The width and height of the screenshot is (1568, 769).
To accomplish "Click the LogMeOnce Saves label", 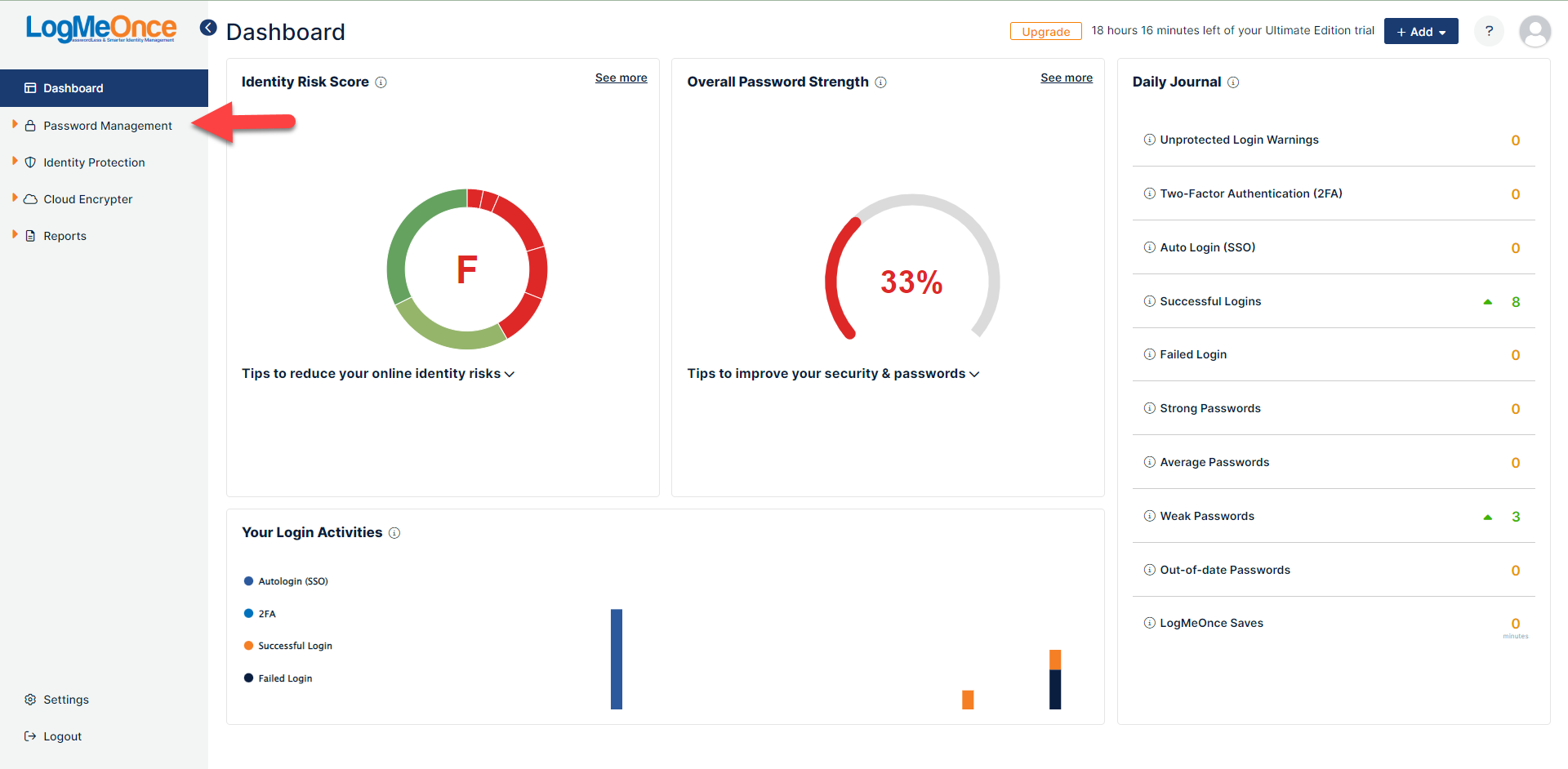I will [x=1212, y=623].
